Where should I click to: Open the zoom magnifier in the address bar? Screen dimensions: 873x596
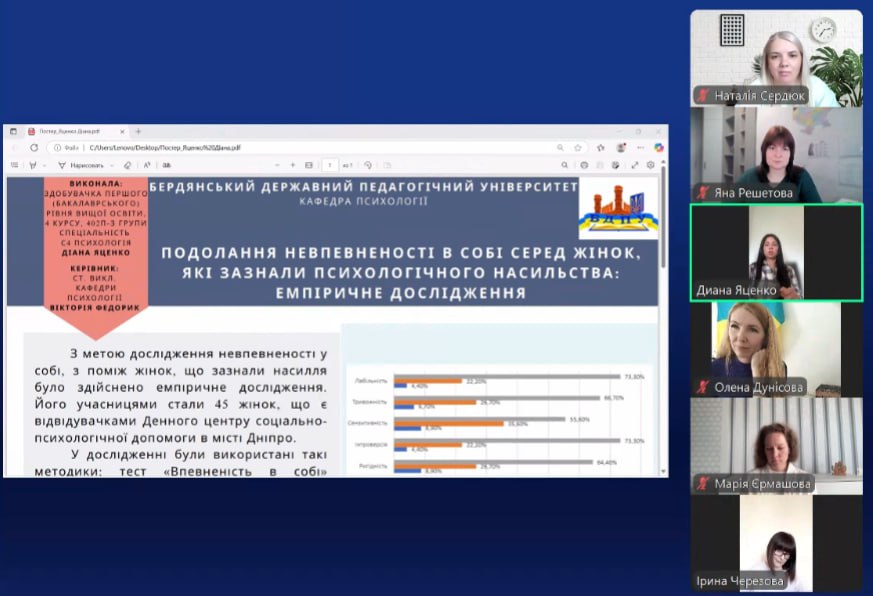[560, 148]
